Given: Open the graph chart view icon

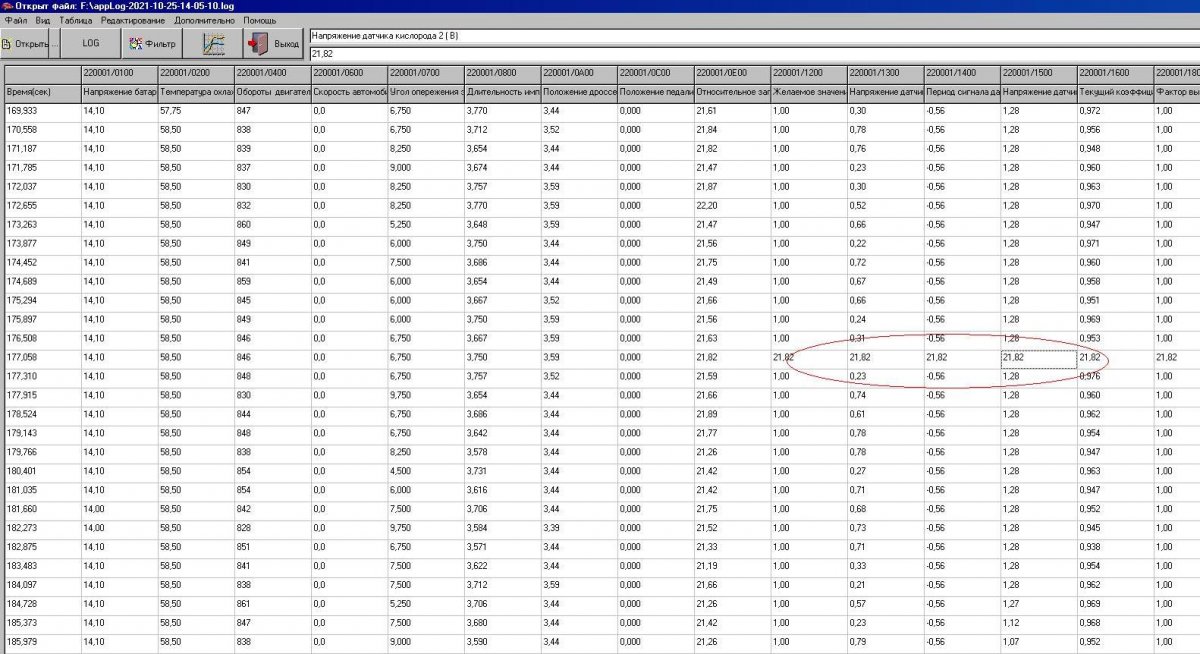Looking at the screenshot, I should click(x=213, y=44).
